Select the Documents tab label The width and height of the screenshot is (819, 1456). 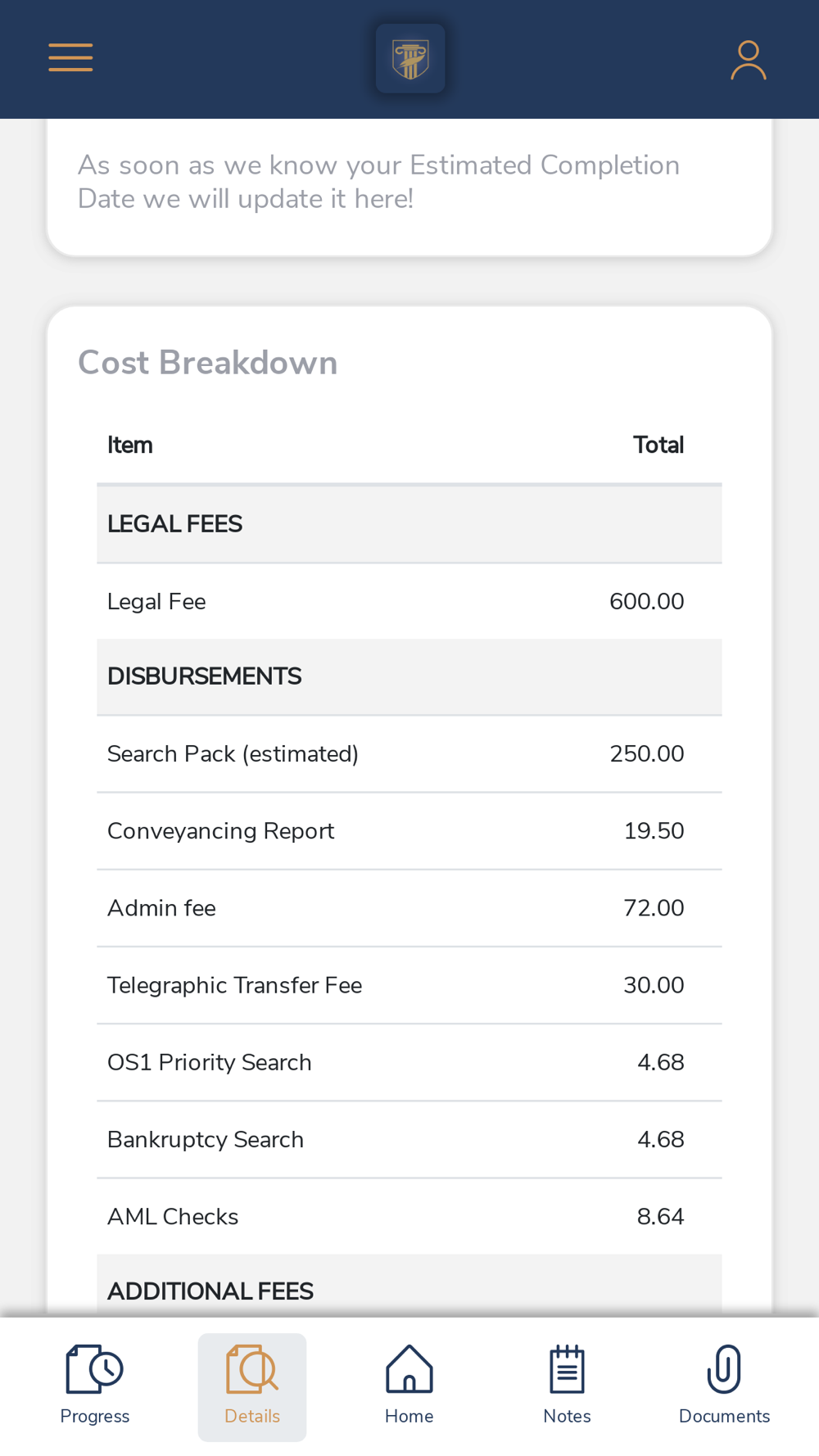pos(724,1416)
